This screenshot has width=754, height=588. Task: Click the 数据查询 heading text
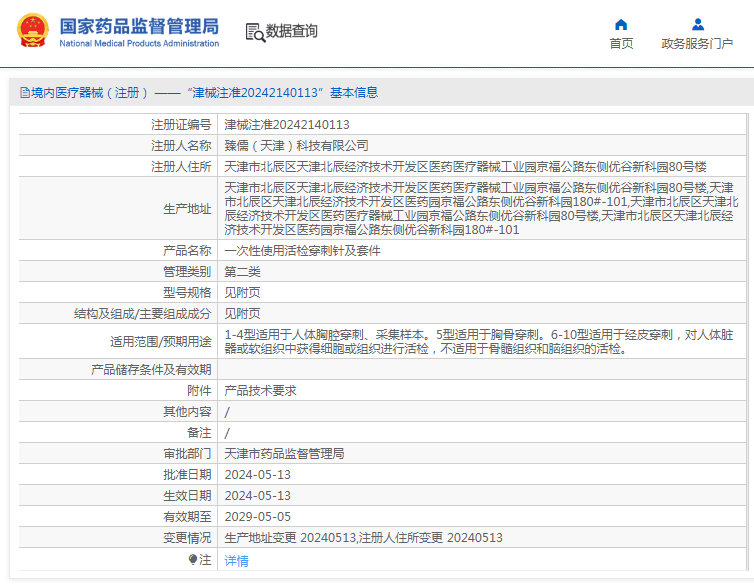(x=292, y=31)
